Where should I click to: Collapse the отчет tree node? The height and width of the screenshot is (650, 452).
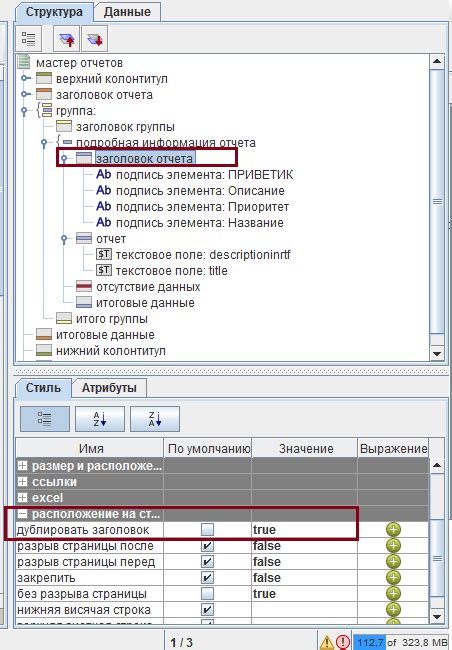click(x=64, y=239)
